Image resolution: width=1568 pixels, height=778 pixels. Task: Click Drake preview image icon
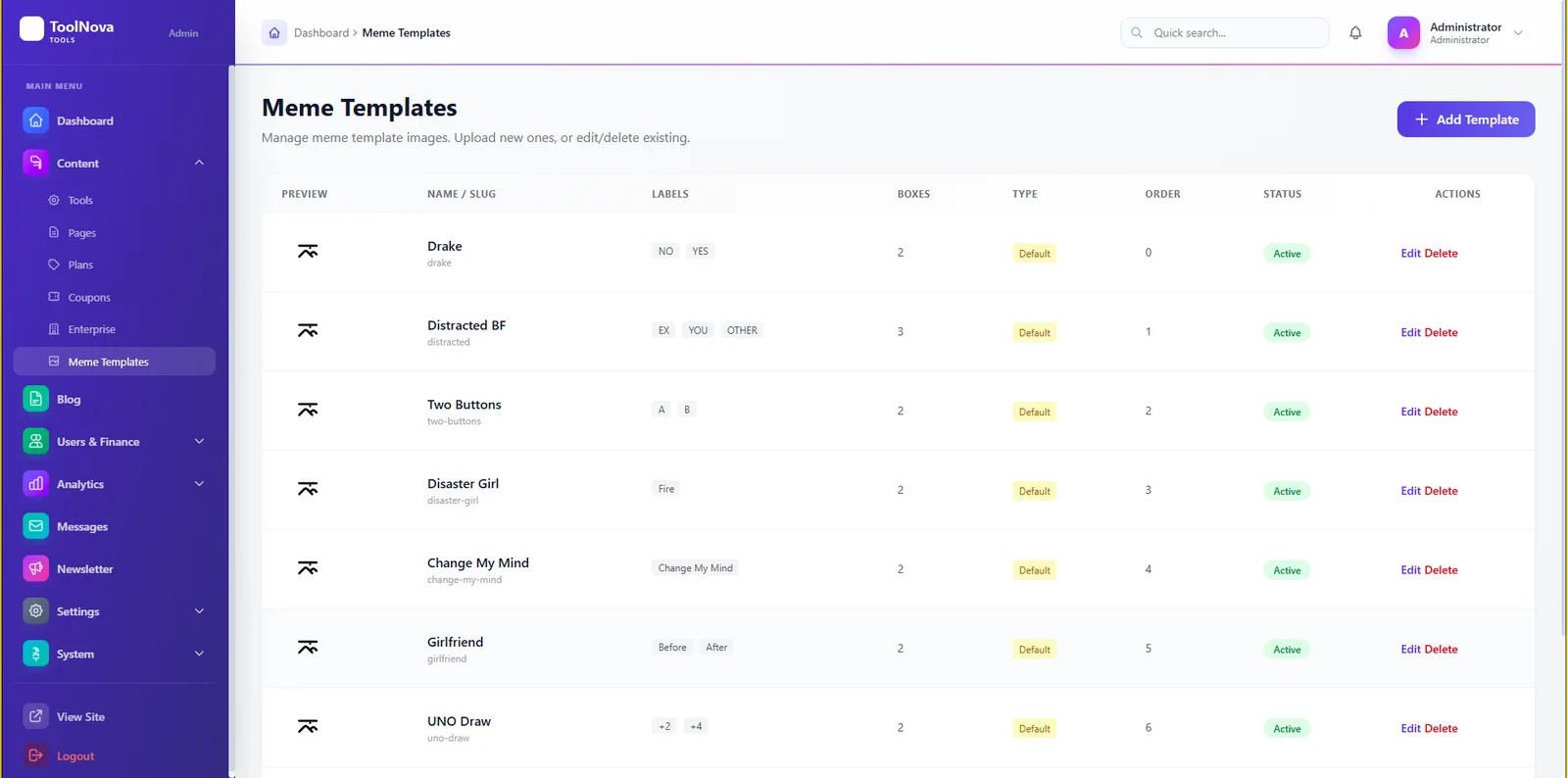click(308, 252)
